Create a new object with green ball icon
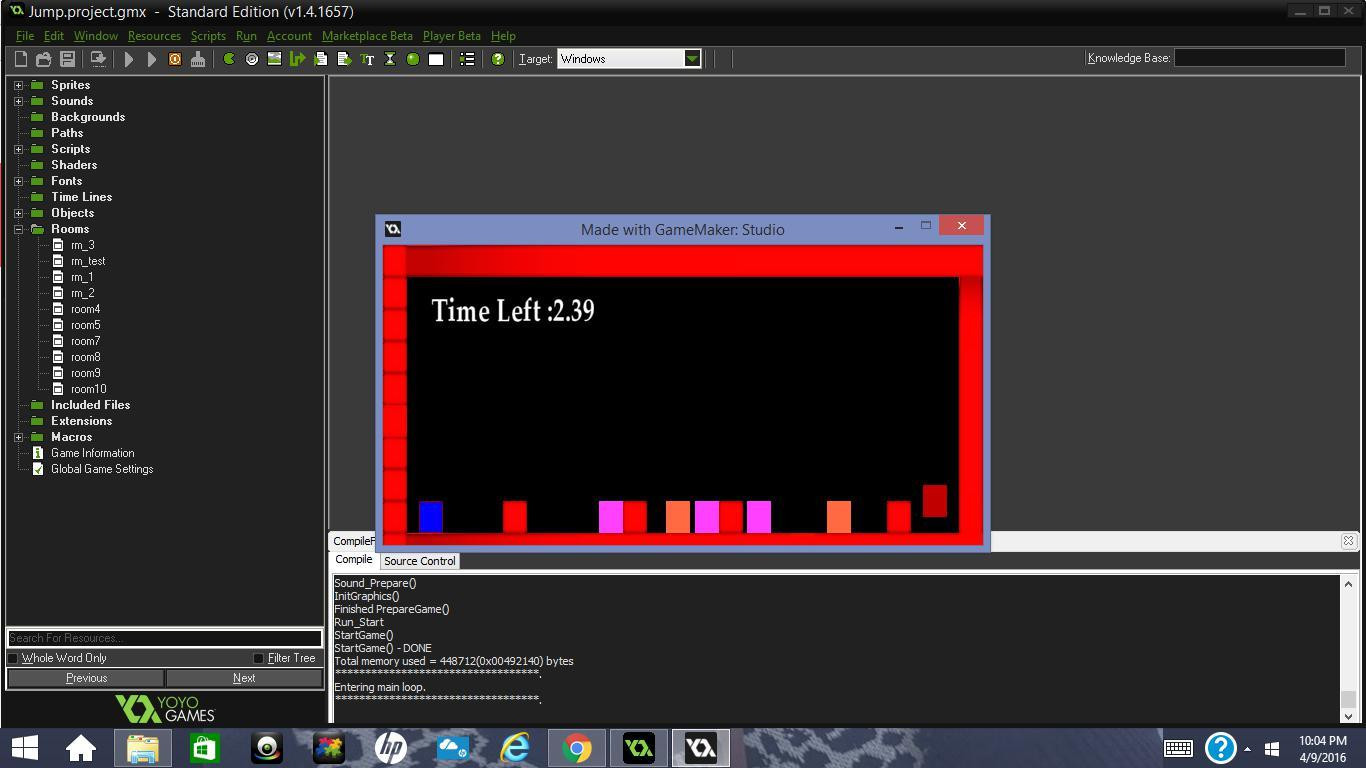This screenshot has height=768, width=1366. tap(413, 59)
